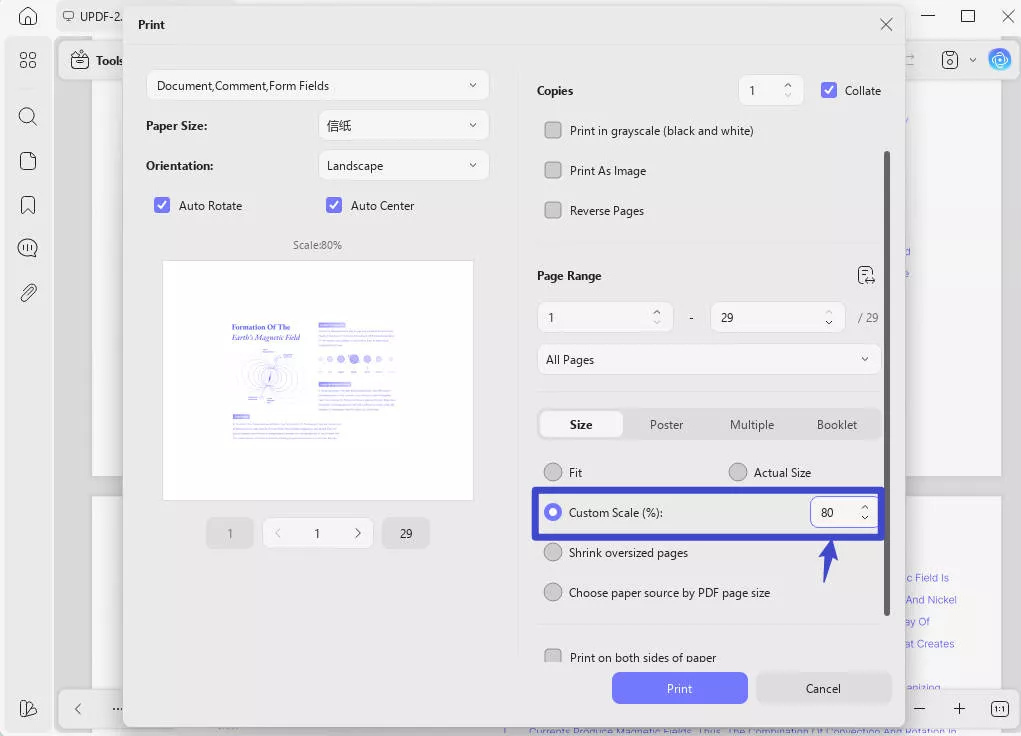This screenshot has height=736, width=1021.
Task: Open the Orientation dropdown
Action: [x=403, y=165]
